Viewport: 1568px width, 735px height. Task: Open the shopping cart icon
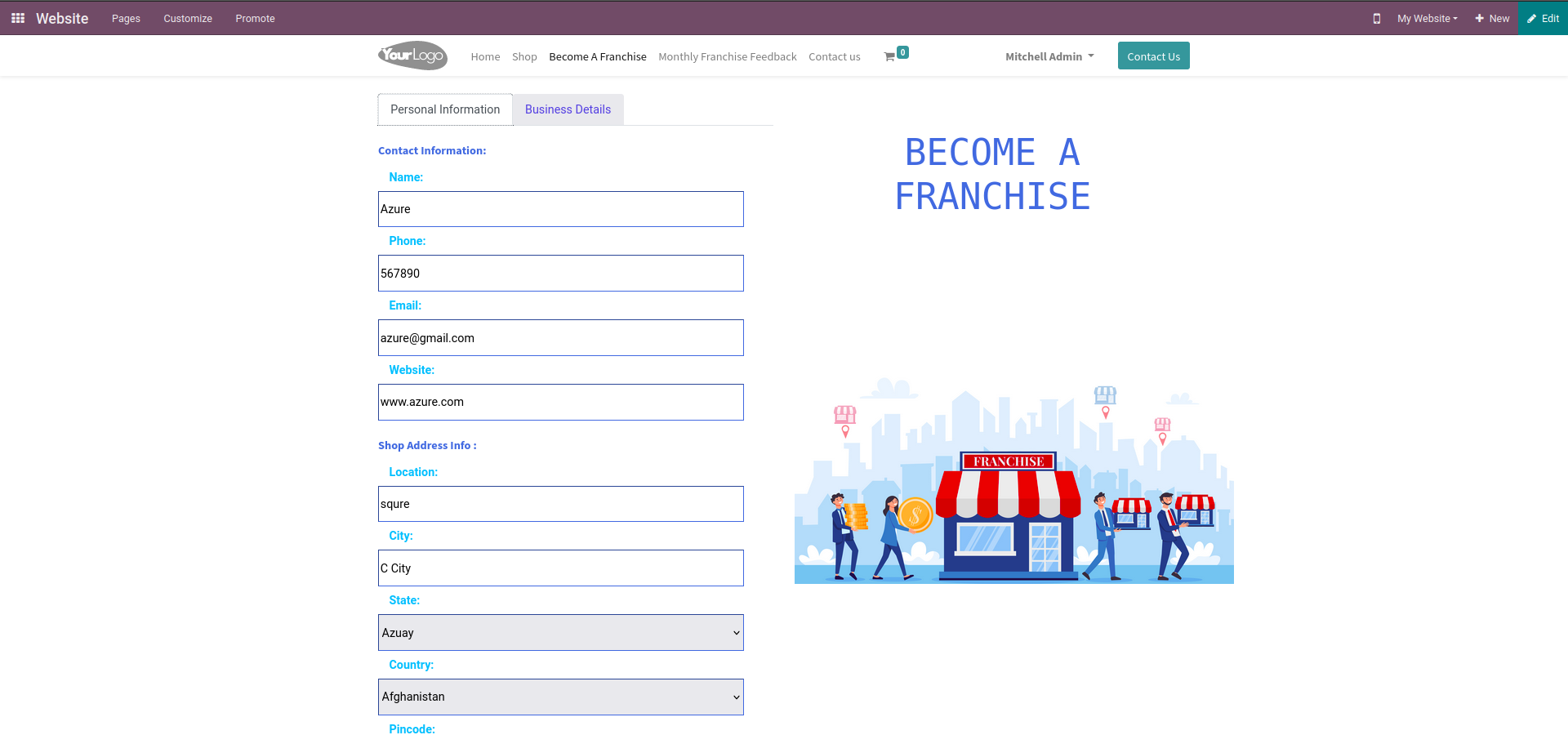889,57
